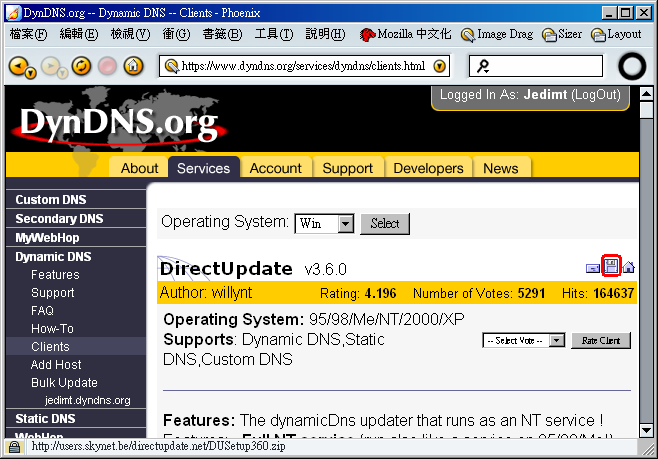This screenshot has width=658, height=459.
Task: Click the Select button
Action: pyautogui.click(x=385, y=224)
